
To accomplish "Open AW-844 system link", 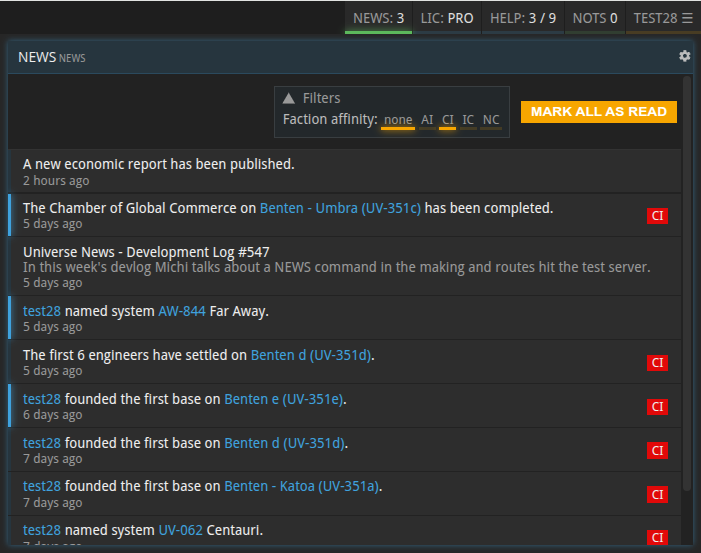I will (x=182, y=311).
